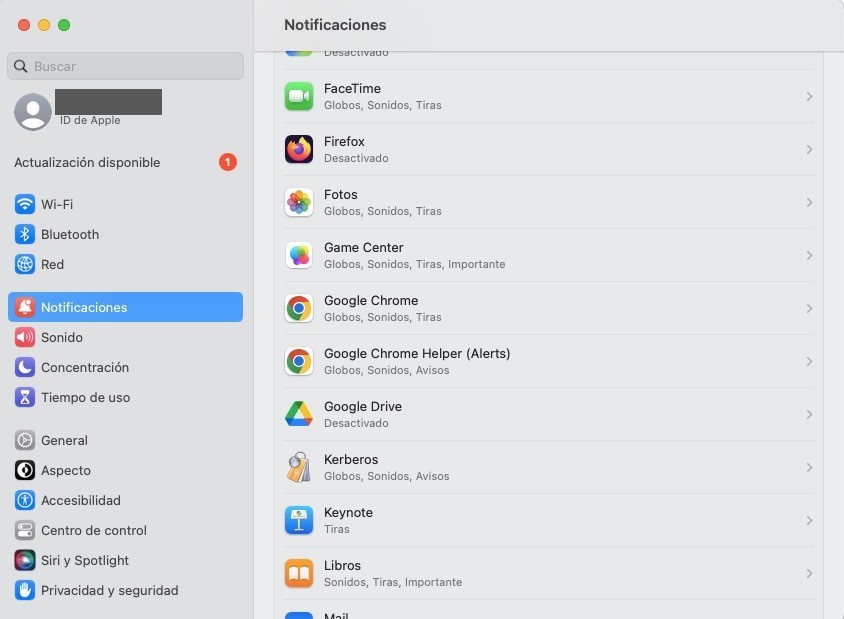844x619 pixels.
Task: Expand FaceTime row chevron
Action: pos(809,96)
